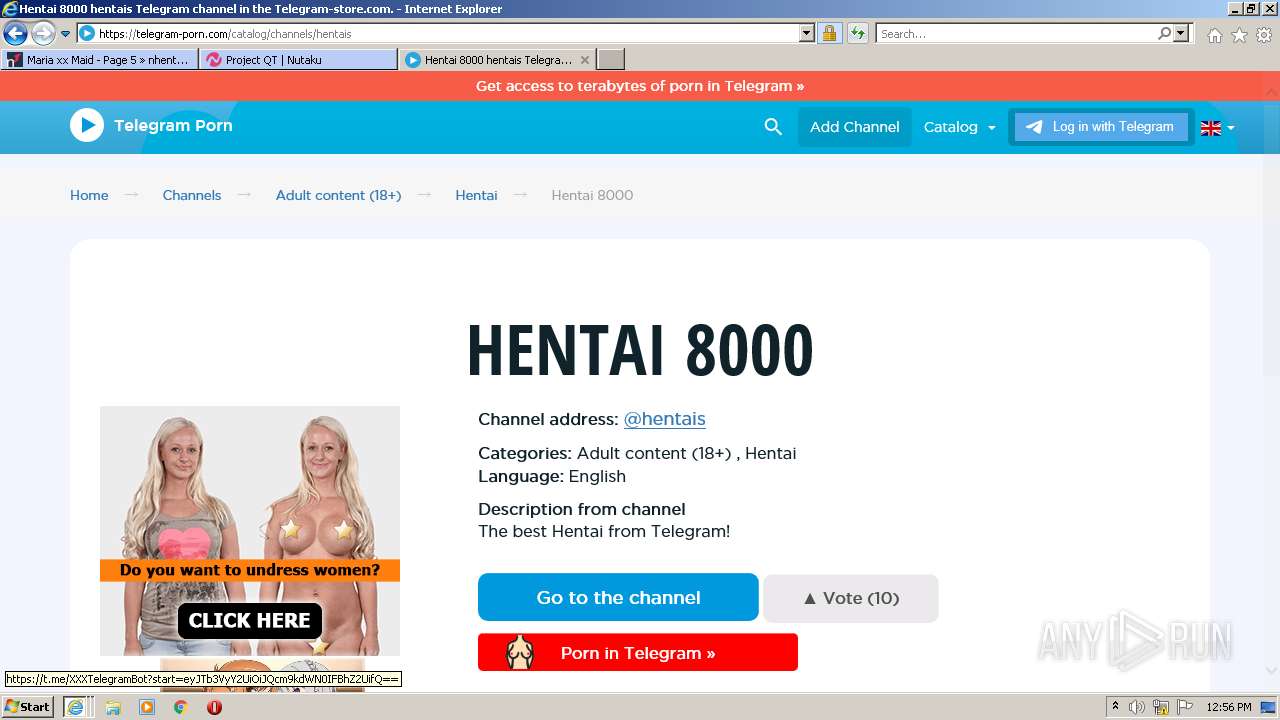This screenshot has width=1280, height=720.
Task: Open the recent pages dropdown arrow
Action: [x=65, y=34]
